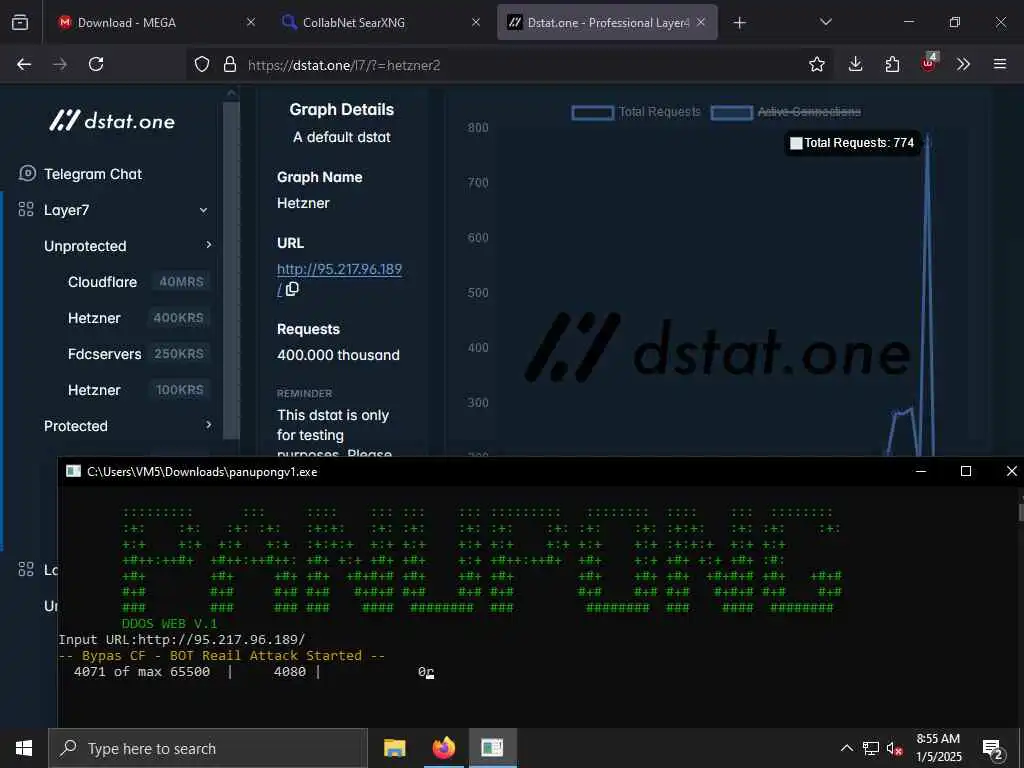Screen dimensions: 1024x768
Task: Open the uBlock Origin extension icon
Action: pos(929,63)
